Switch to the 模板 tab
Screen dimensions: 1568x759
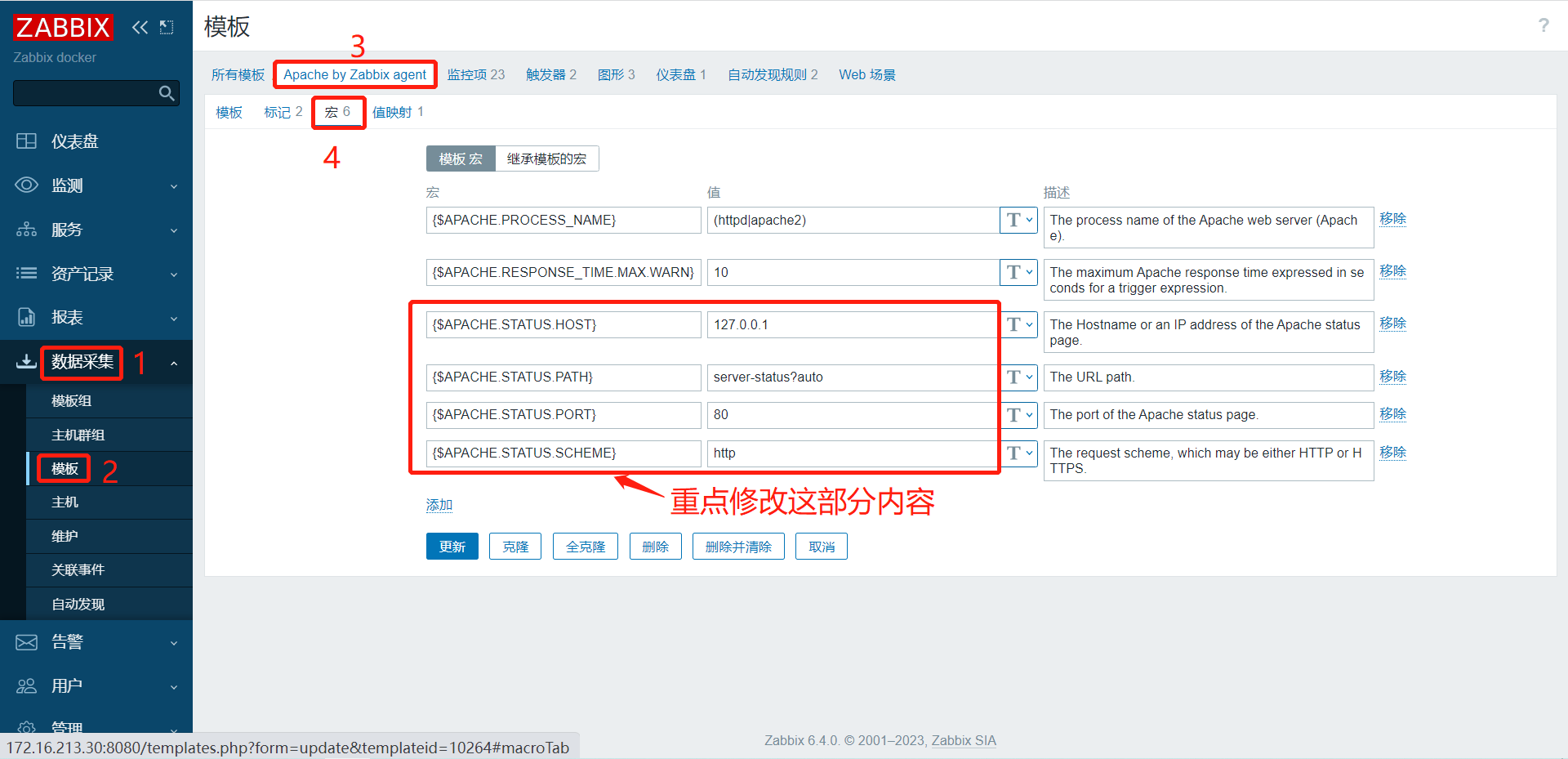coord(229,112)
